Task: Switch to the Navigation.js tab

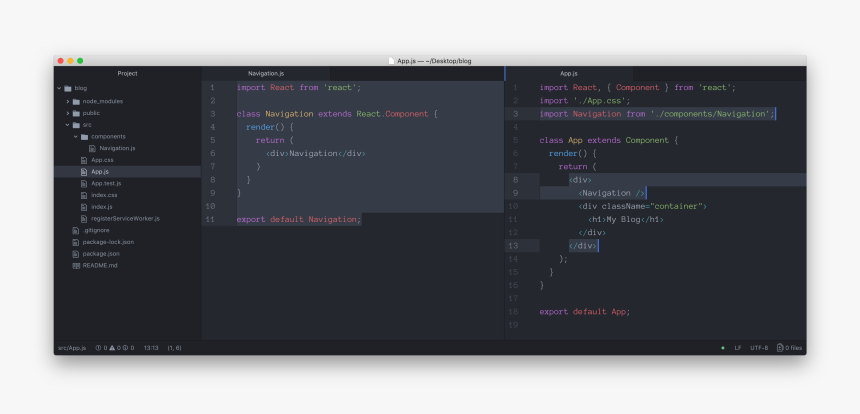Action: click(266, 73)
